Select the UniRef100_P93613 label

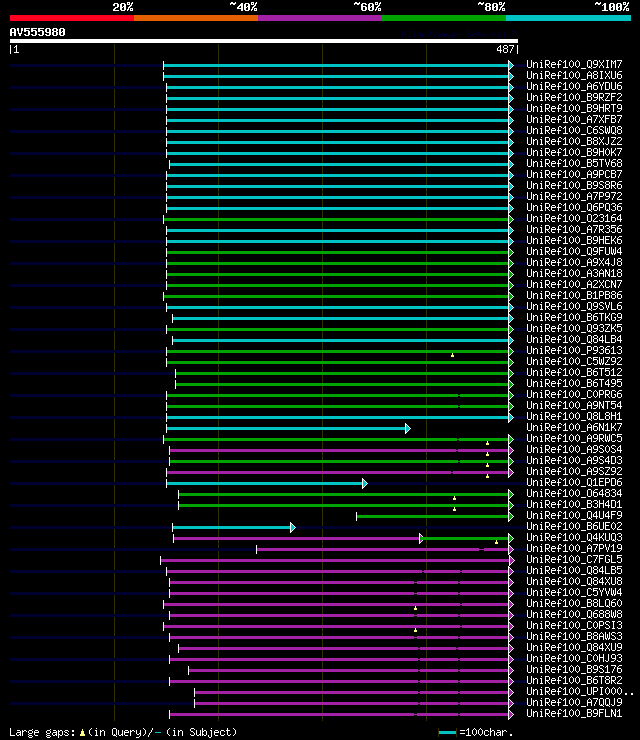point(574,351)
